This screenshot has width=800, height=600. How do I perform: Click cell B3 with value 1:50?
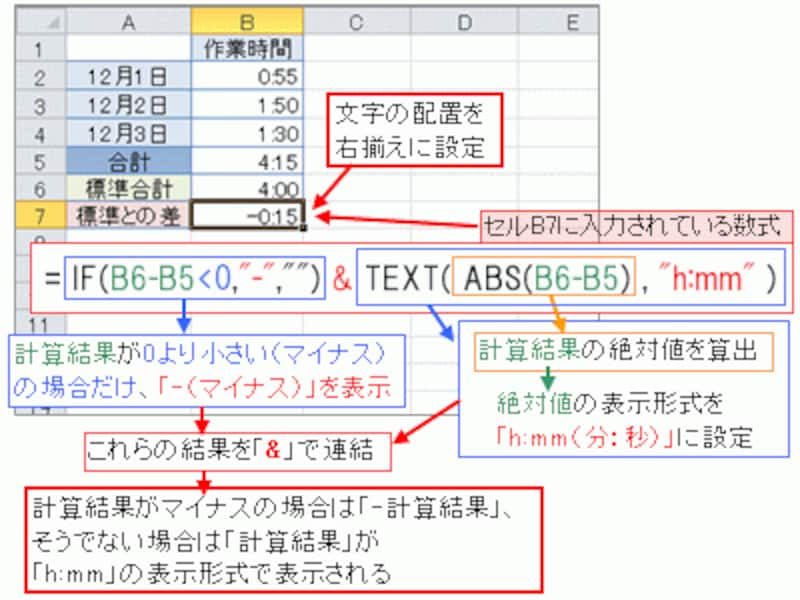(247, 105)
